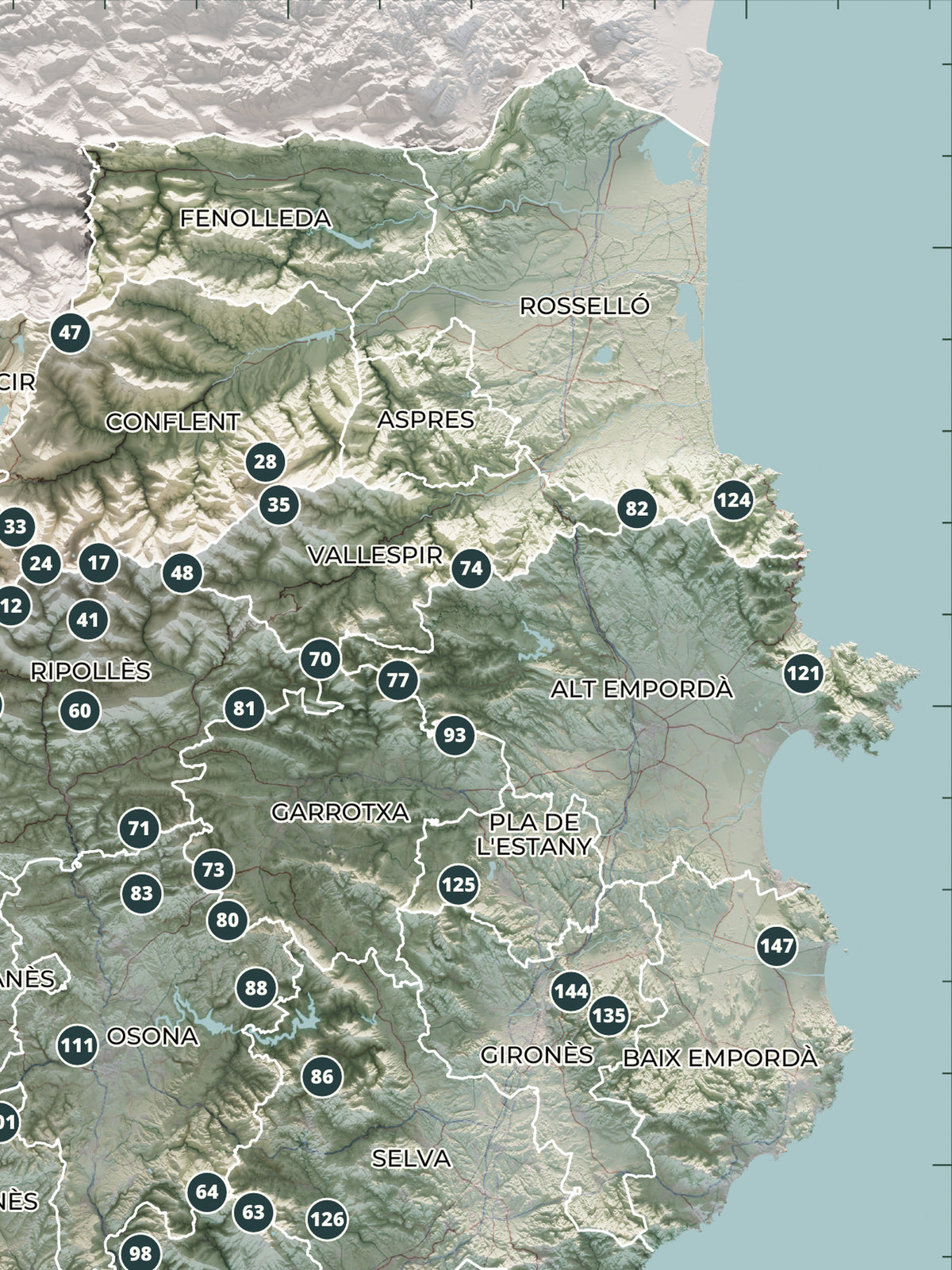Click map marker number 47
The image size is (952, 1270).
coord(71,332)
